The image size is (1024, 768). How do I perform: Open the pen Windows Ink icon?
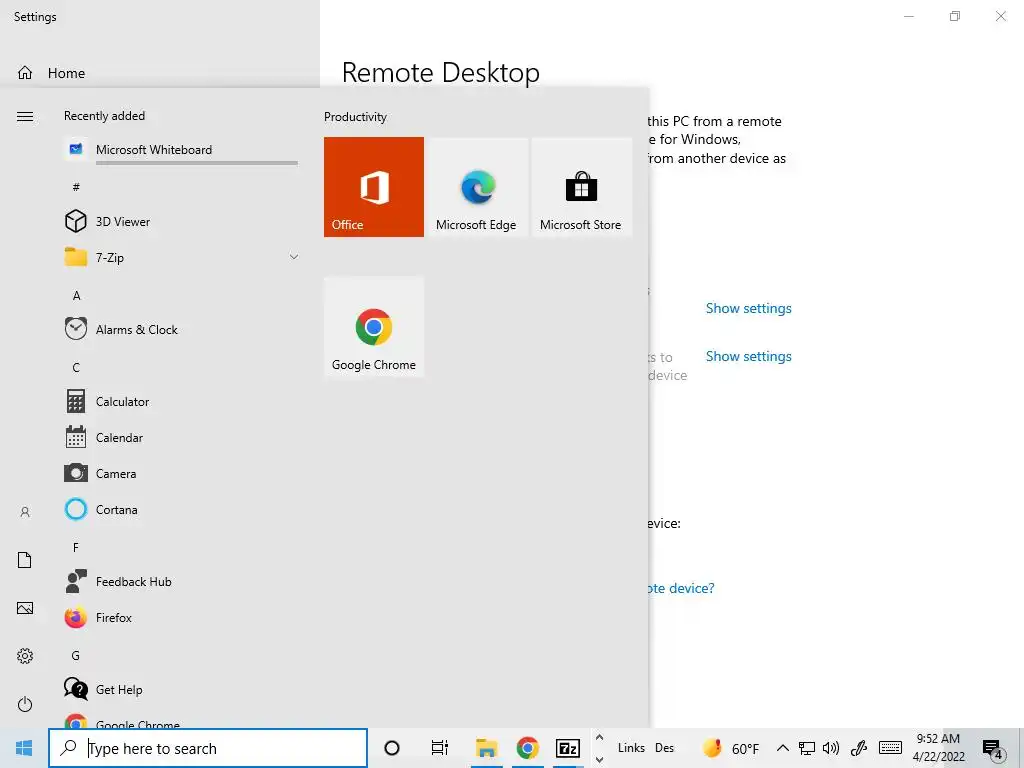tap(859, 748)
